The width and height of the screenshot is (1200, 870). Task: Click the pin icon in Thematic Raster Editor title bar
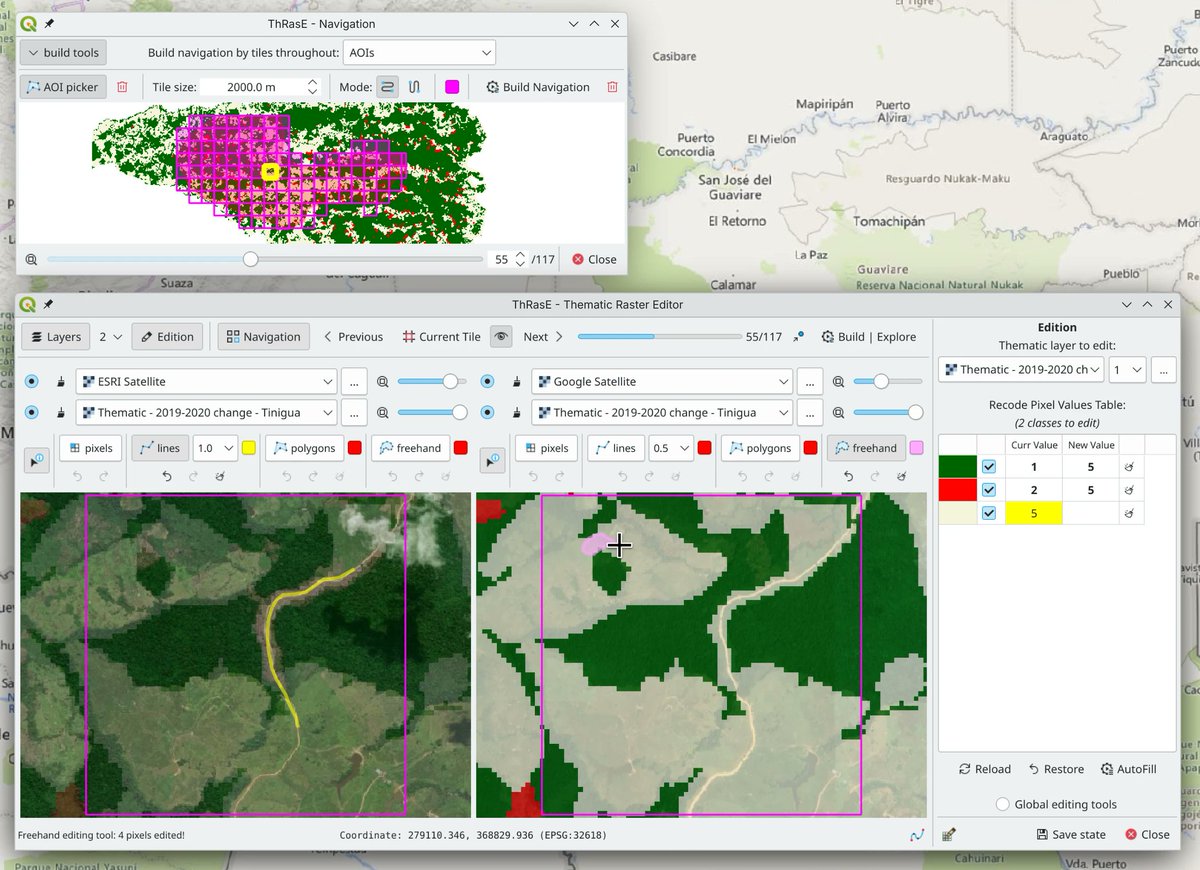48,305
